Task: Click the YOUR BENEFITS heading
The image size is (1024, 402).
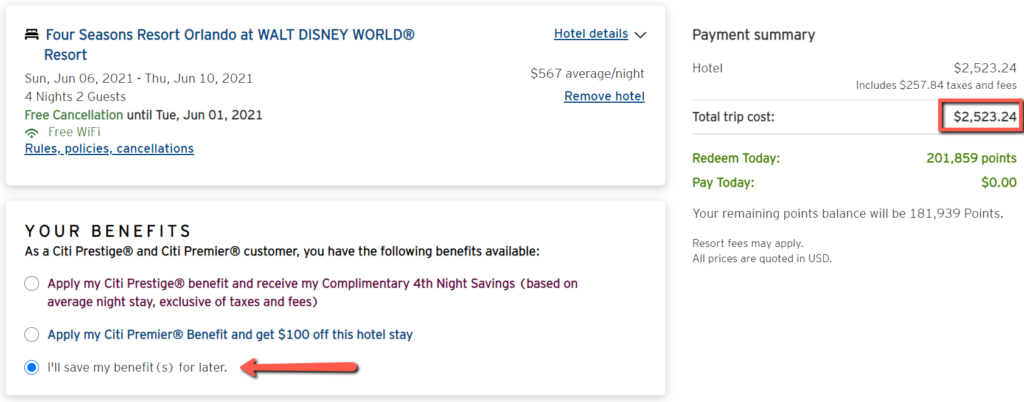Action: pos(108,231)
